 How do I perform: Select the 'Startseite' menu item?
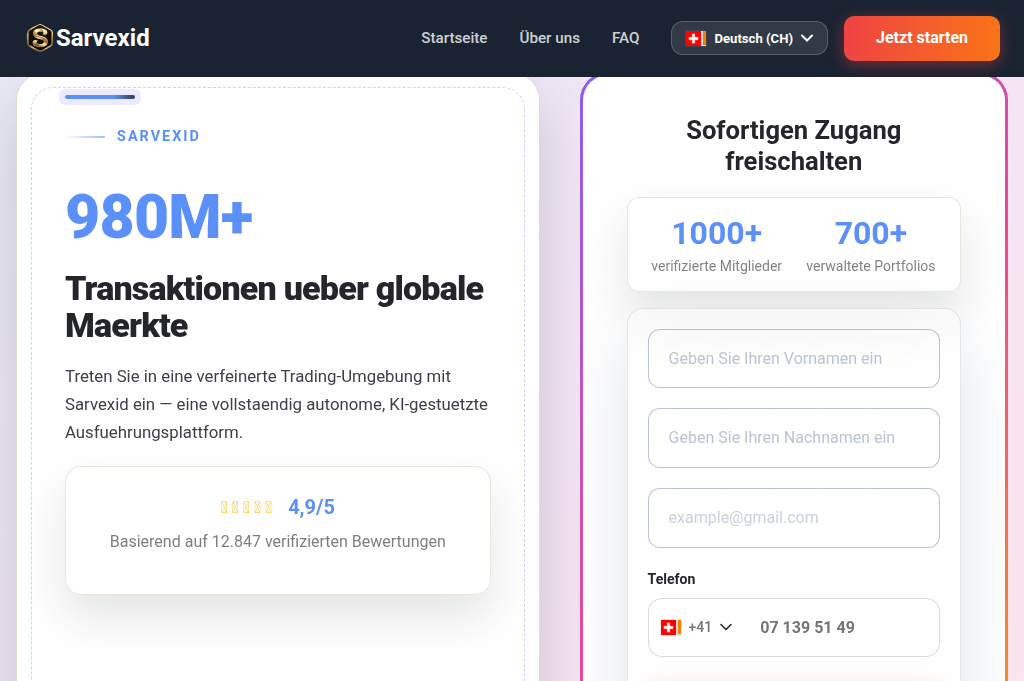454,38
